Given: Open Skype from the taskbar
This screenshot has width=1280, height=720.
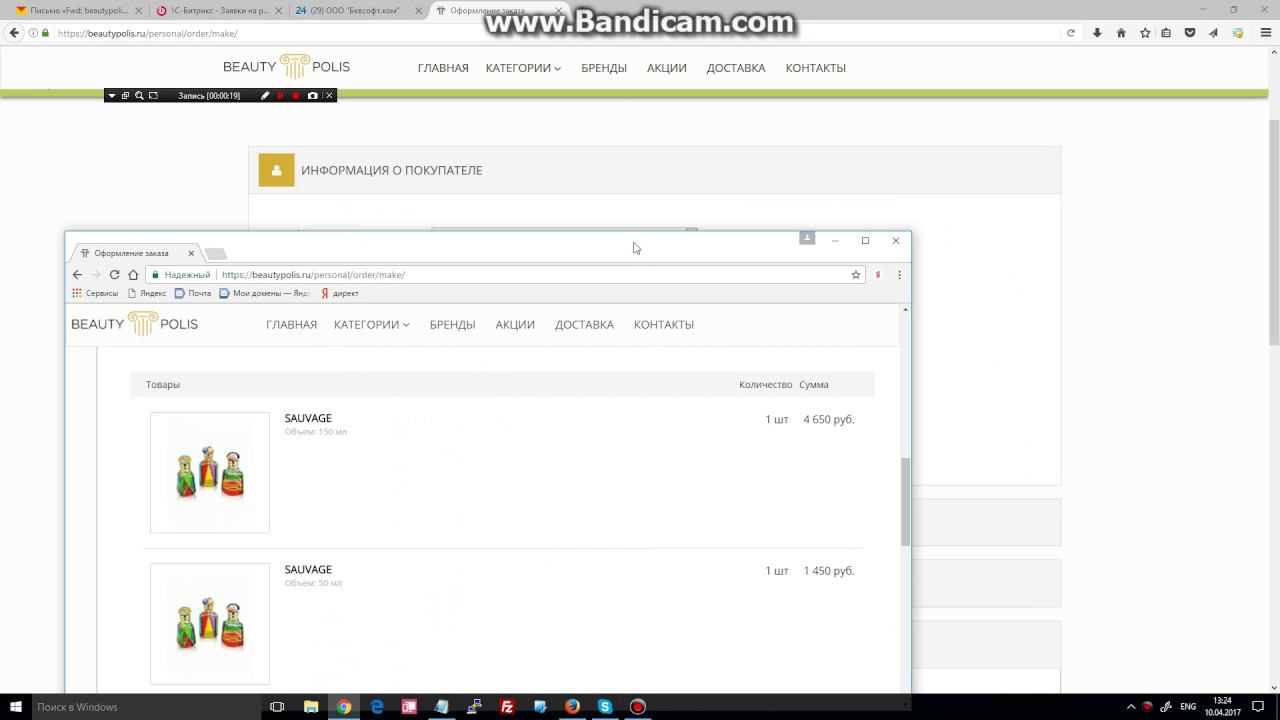Looking at the screenshot, I should [x=605, y=707].
